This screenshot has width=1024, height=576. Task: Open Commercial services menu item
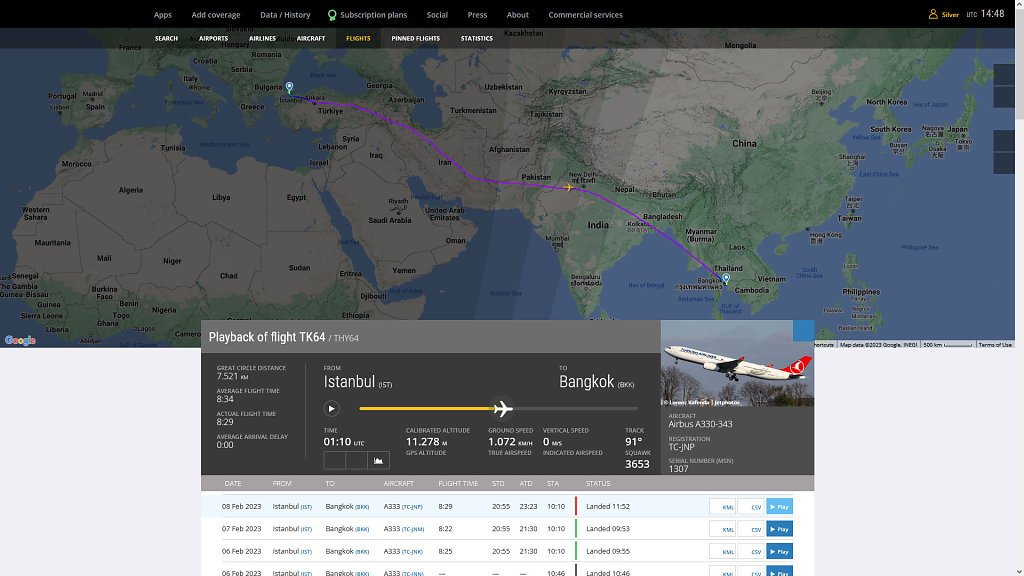[585, 15]
